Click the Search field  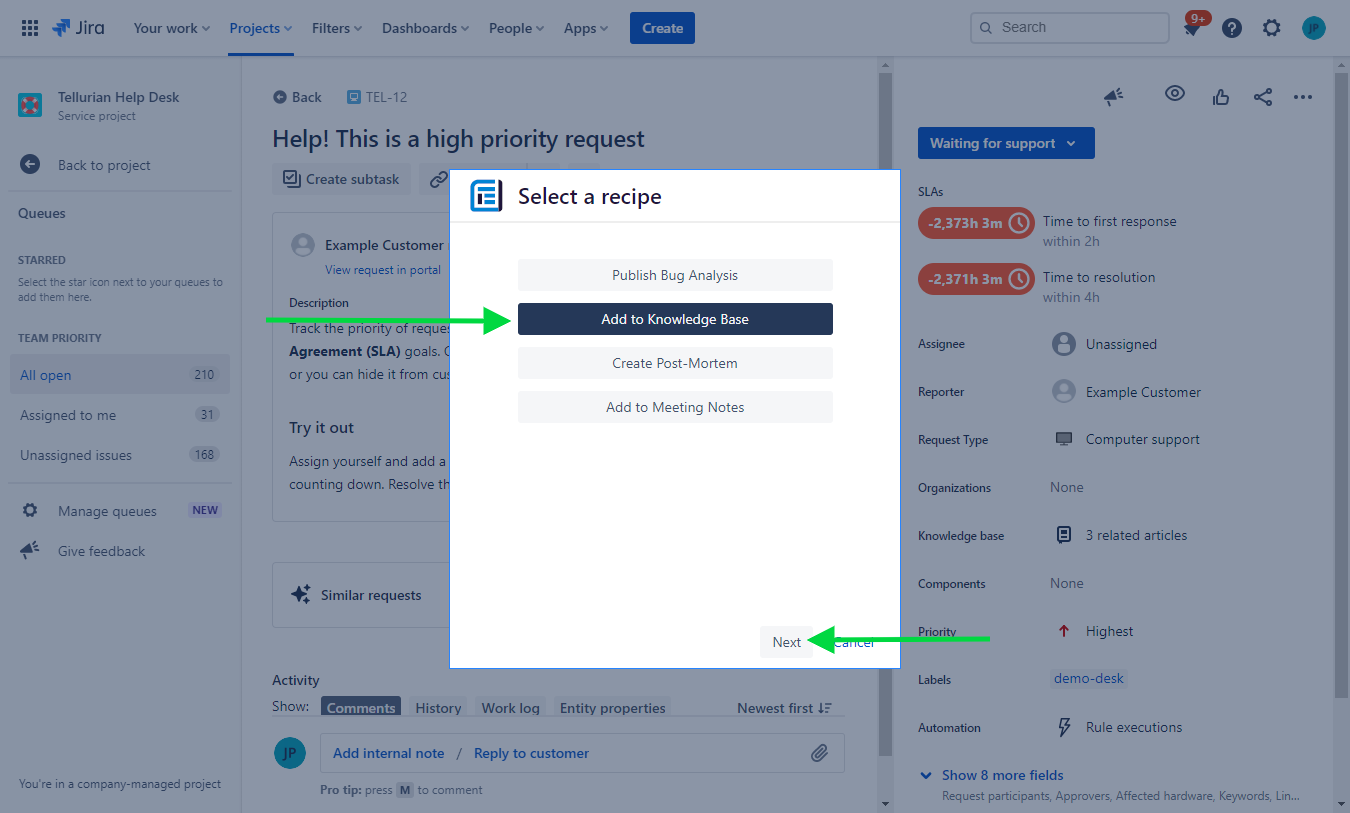1068,27
